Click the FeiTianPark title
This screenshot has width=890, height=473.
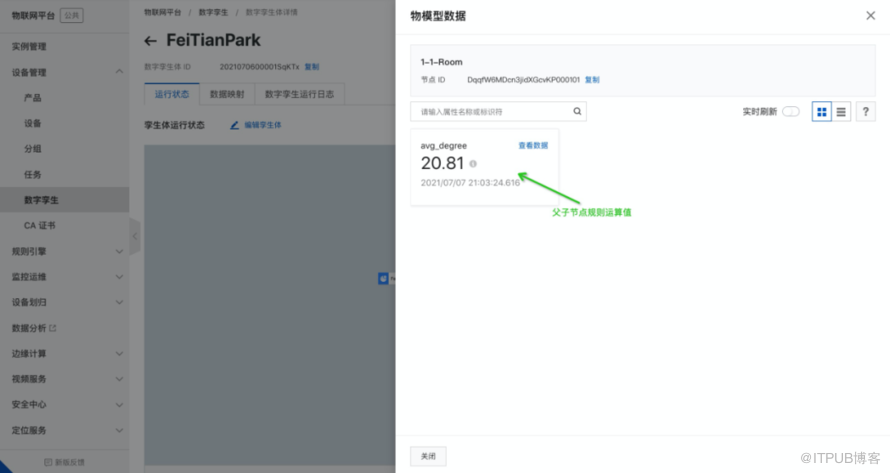point(213,40)
